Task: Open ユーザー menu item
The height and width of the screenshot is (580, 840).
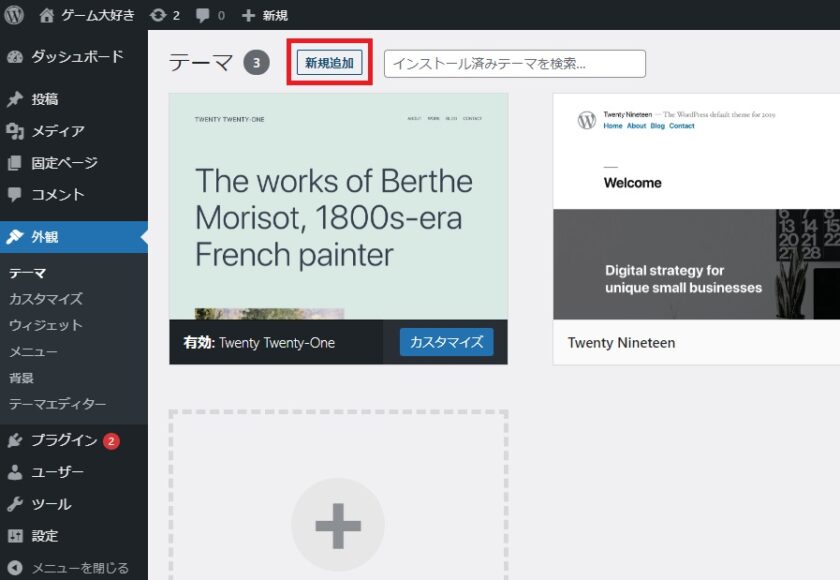Action: [x=74, y=472]
